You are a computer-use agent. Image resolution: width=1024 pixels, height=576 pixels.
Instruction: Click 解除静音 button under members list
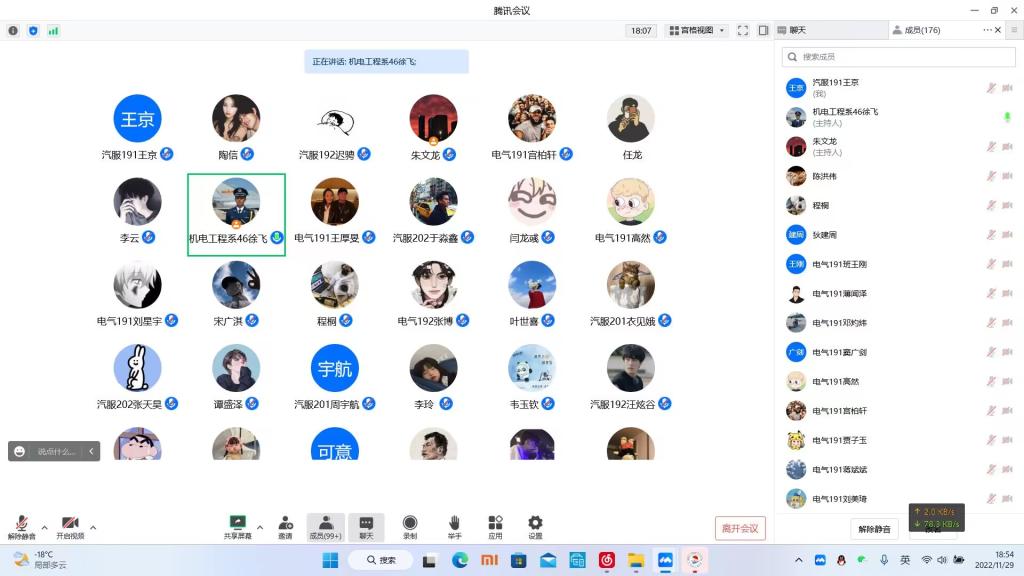(x=873, y=528)
